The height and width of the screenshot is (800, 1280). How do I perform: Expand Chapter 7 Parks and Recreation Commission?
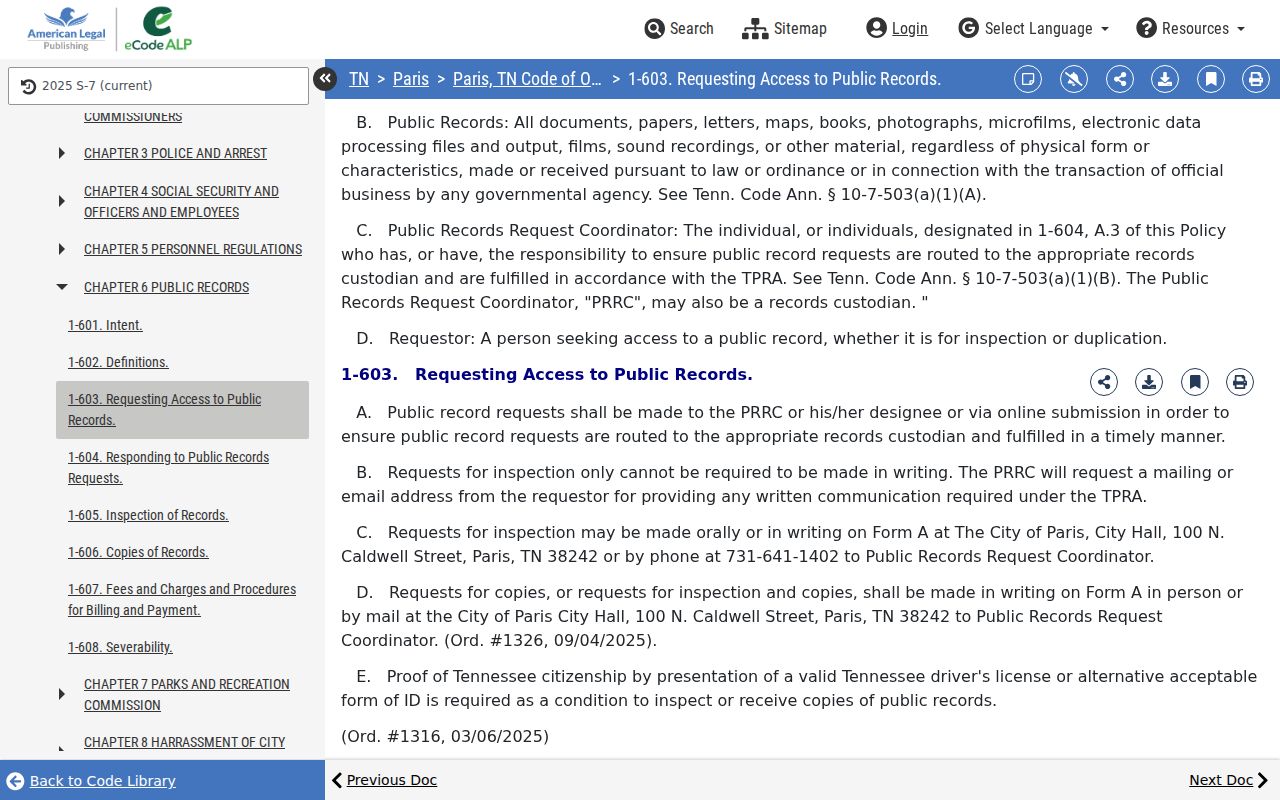tap(62, 694)
